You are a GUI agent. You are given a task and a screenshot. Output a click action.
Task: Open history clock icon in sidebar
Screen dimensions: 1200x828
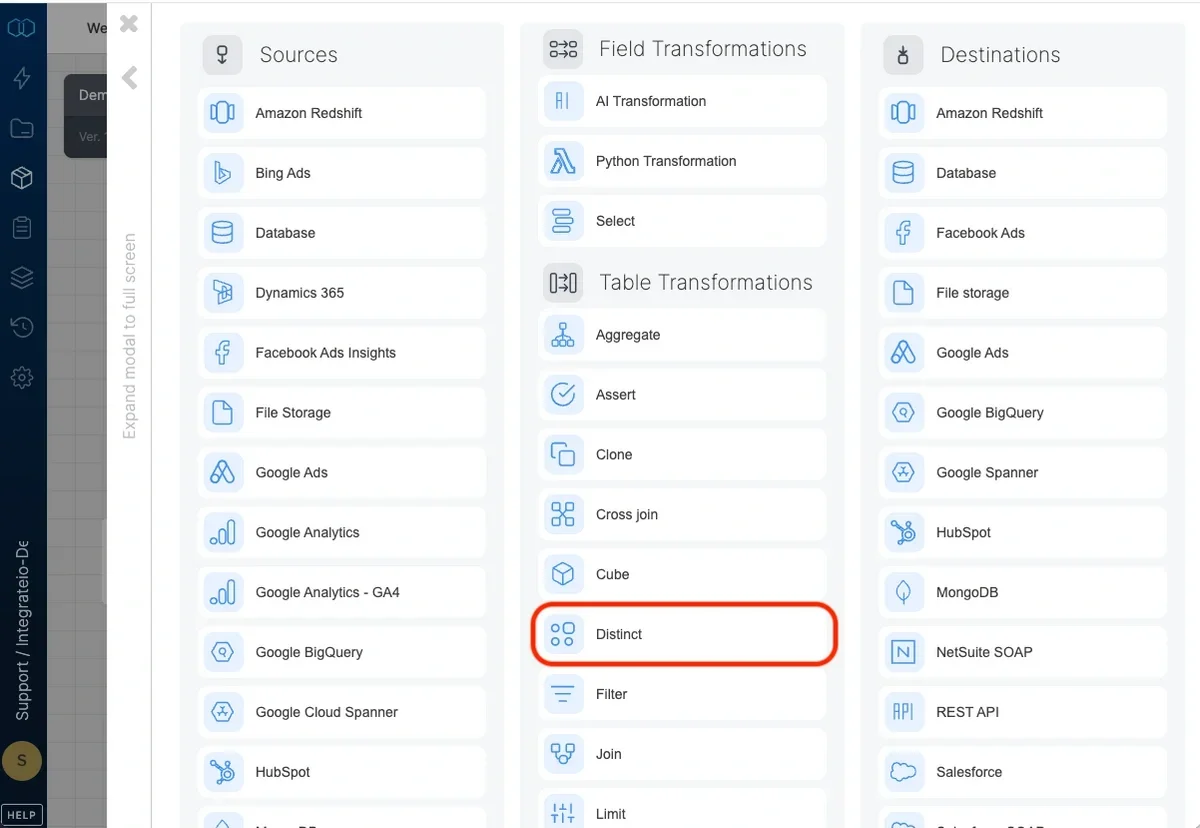(22, 327)
